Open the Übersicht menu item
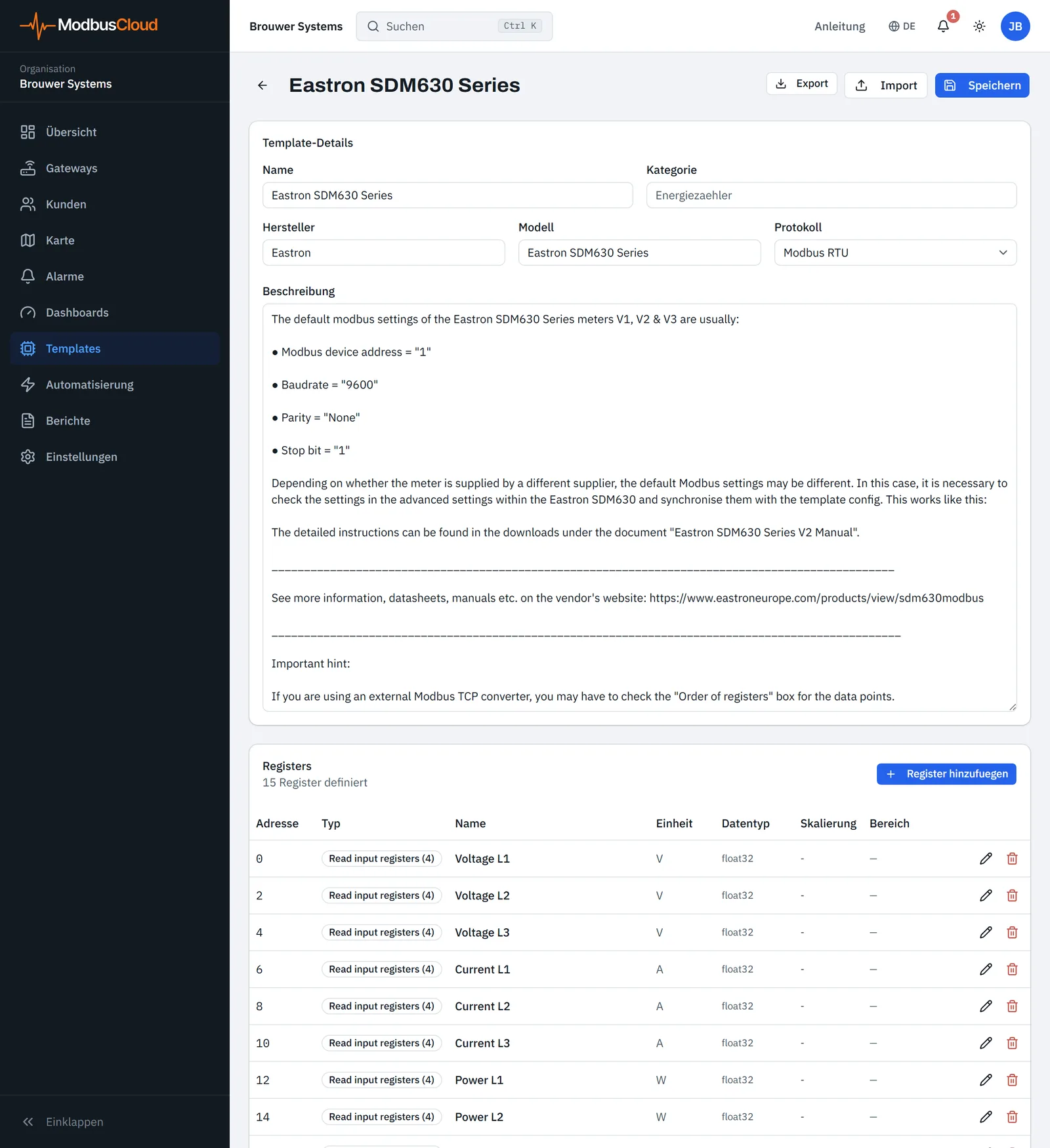1050x1148 pixels. pyautogui.click(x=115, y=132)
